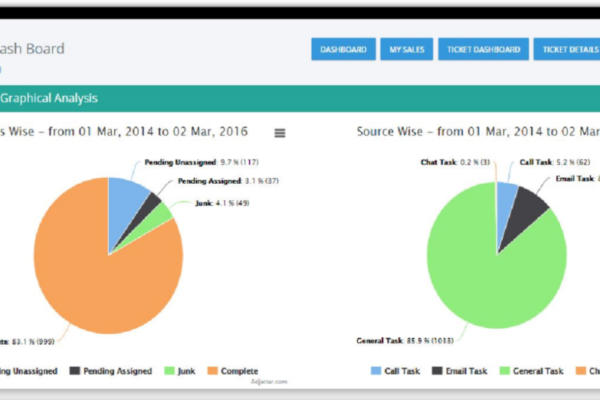Click the Source Wise chart title
This screenshot has width=600, height=400.
(x=478, y=132)
